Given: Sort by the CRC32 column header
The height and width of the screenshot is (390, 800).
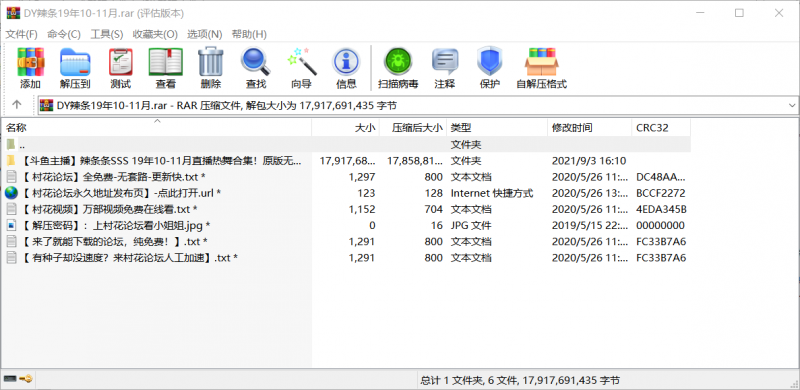Looking at the screenshot, I should point(661,128).
